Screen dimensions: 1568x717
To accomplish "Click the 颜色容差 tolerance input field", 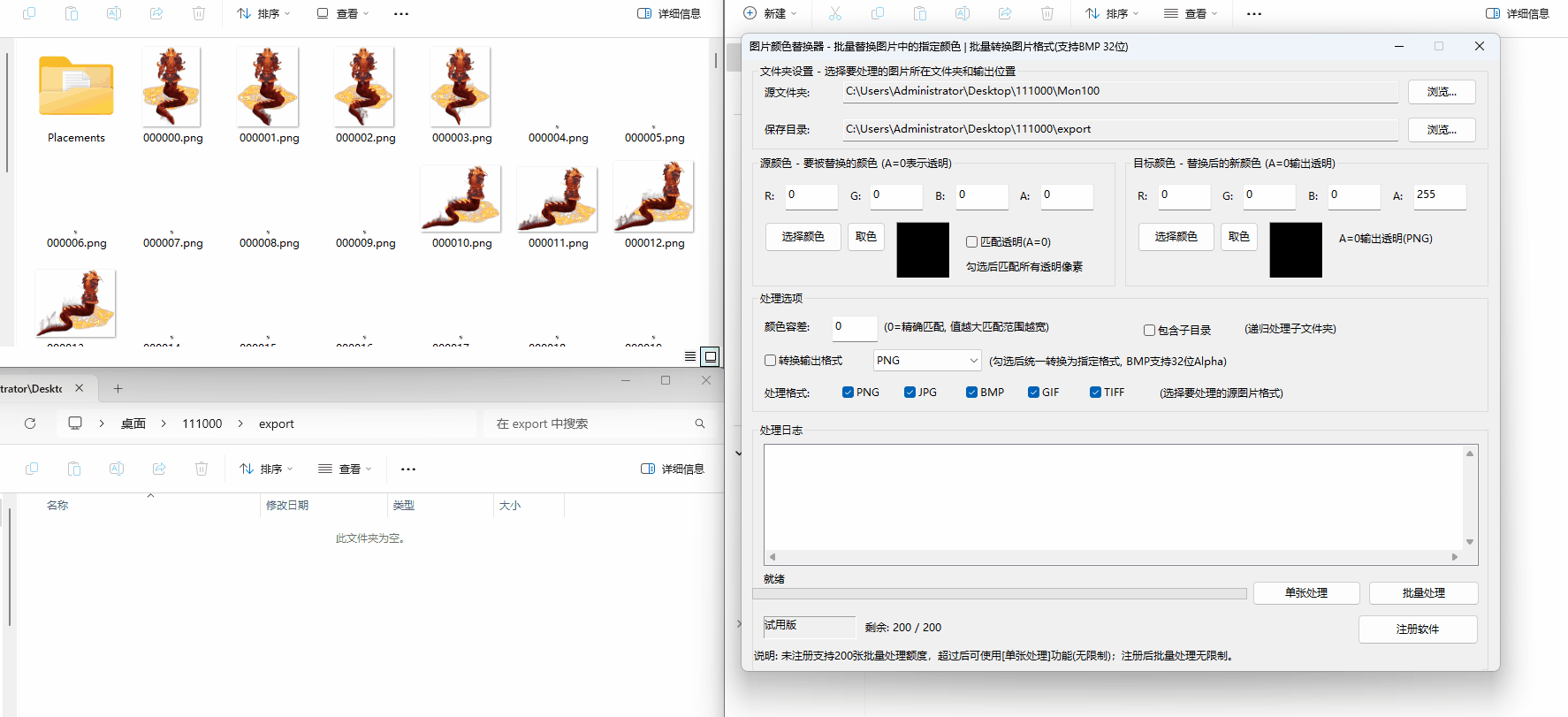I will pyautogui.click(x=854, y=328).
